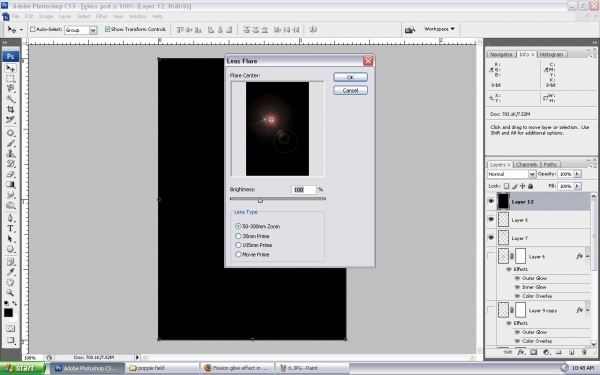The height and width of the screenshot is (375, 600).
Task: Select the Slice tool
Action: (x=10, y=120)
